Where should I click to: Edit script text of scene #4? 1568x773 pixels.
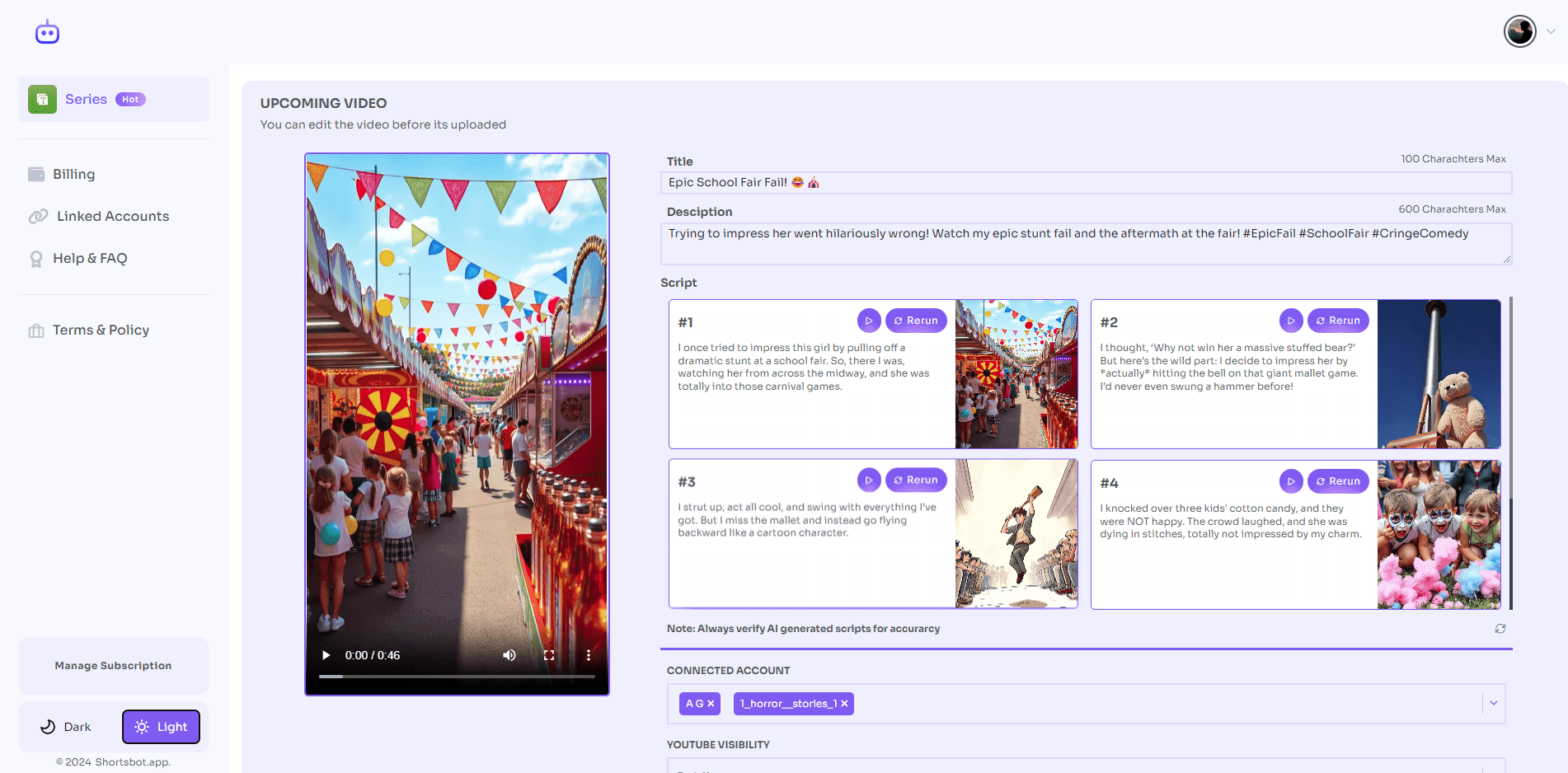coord(1232,522)
